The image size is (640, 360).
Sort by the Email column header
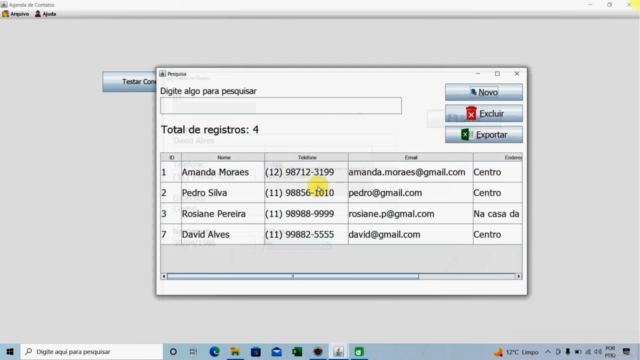coord(411,158)
